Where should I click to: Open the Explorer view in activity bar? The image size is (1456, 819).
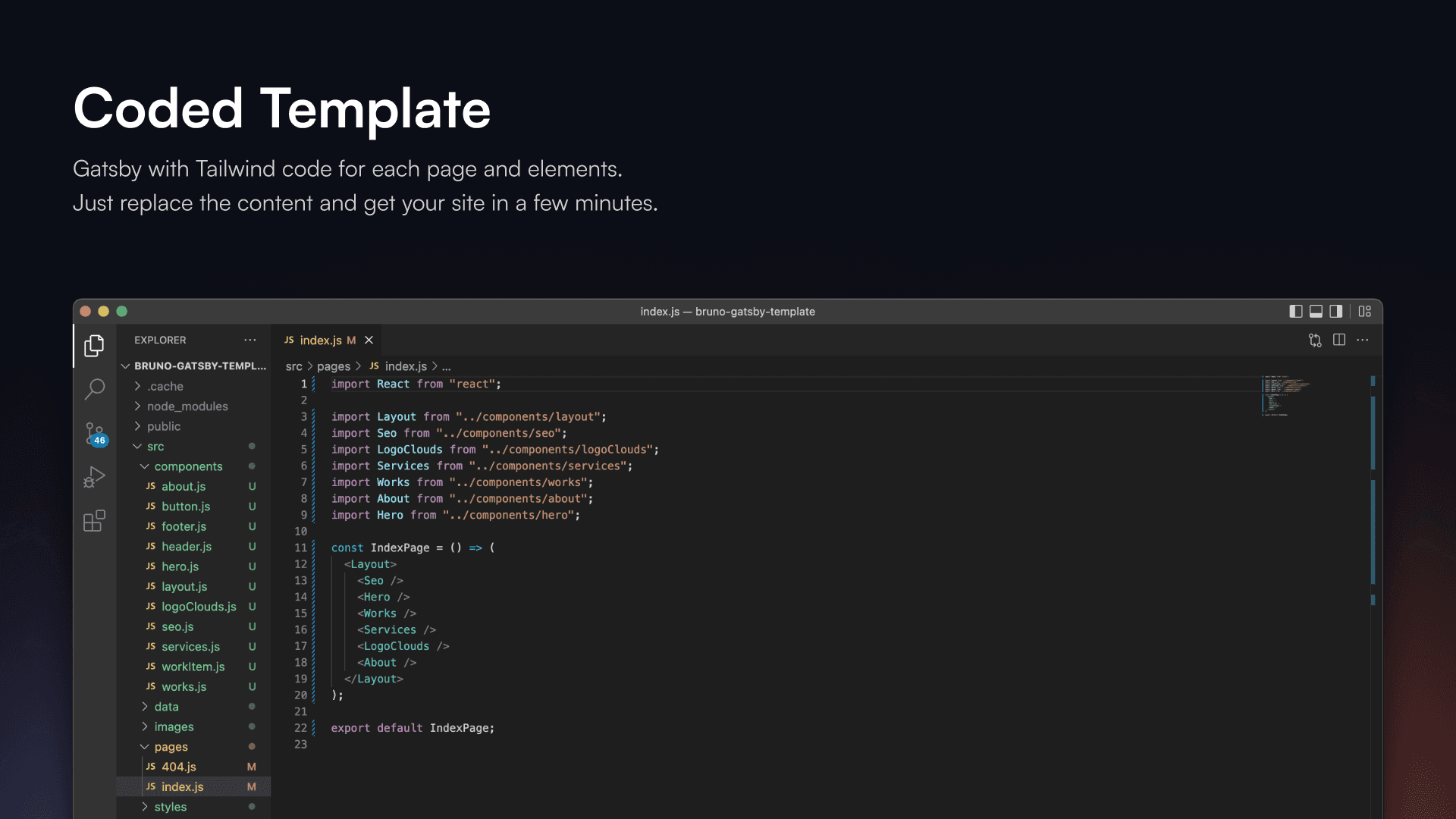coord(94,346)
